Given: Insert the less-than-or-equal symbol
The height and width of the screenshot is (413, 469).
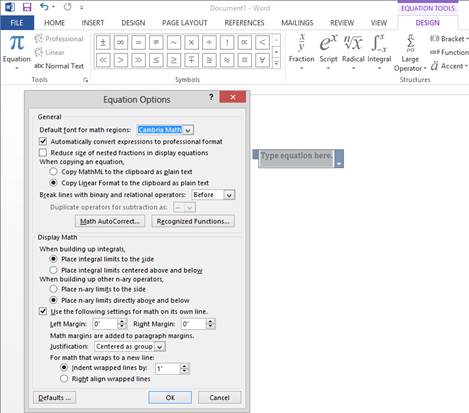Looking at the screenshot, I should (x=156, y=60).
